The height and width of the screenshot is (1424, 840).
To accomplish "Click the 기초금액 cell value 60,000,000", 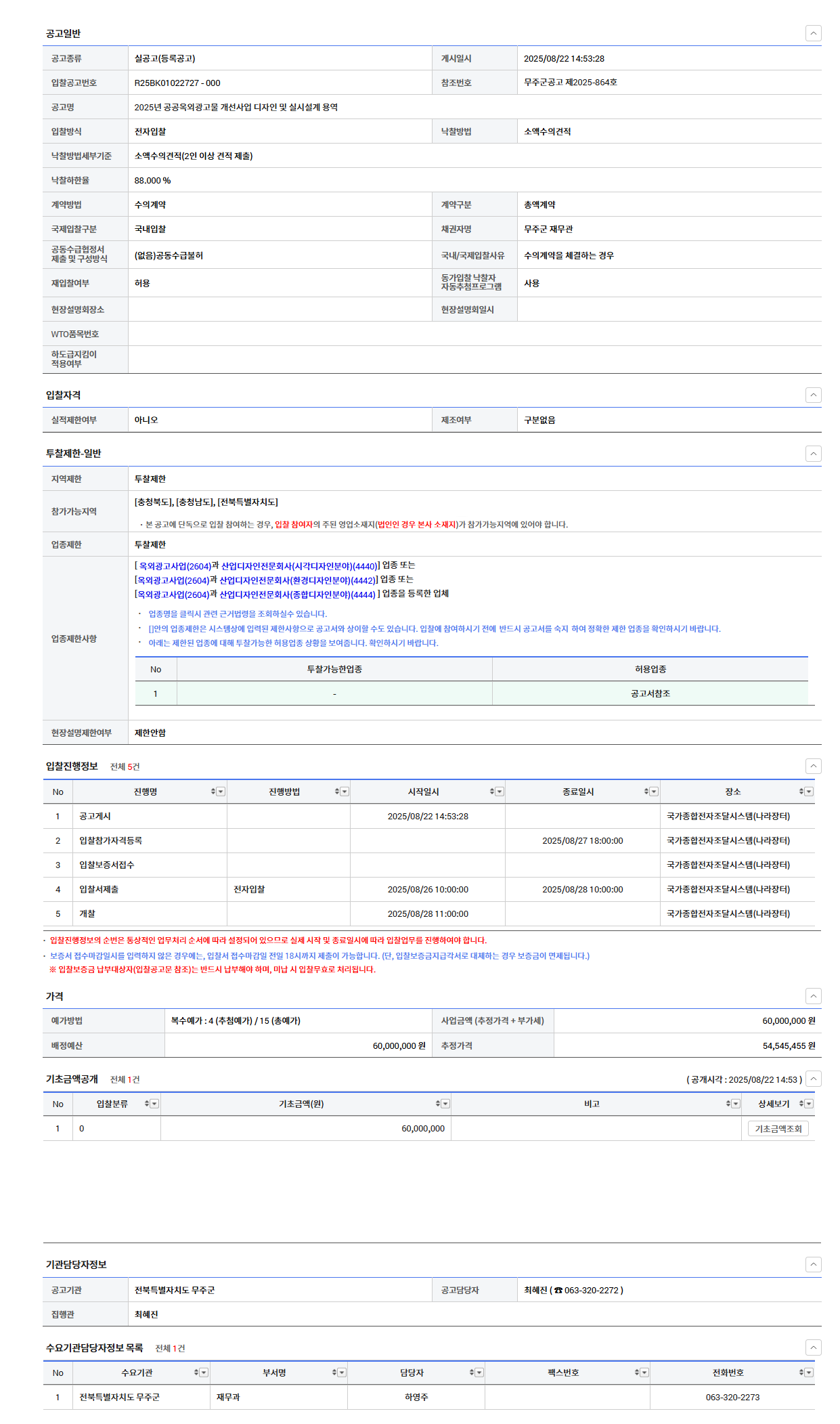I will click(423, 1128).
